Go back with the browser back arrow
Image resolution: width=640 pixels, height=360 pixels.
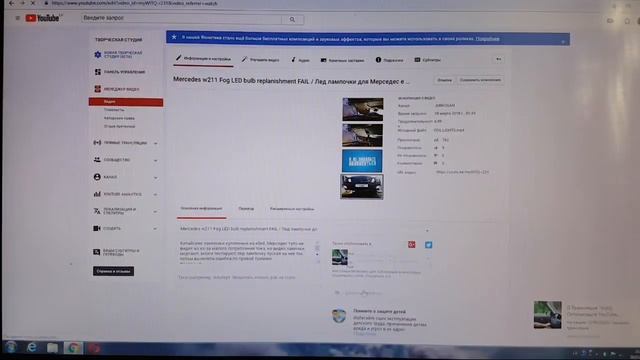[x=11, y=3]
